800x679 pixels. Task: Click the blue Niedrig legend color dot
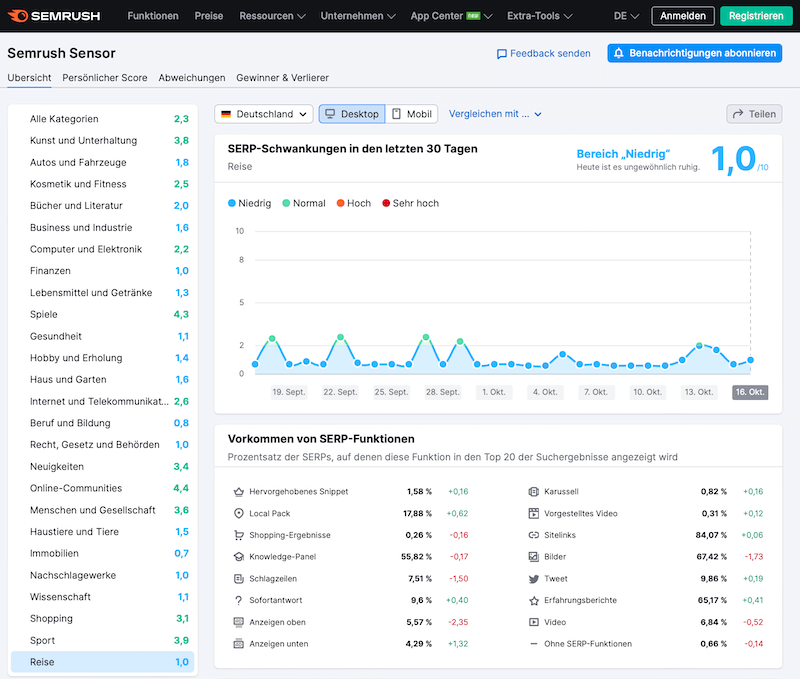233,203
